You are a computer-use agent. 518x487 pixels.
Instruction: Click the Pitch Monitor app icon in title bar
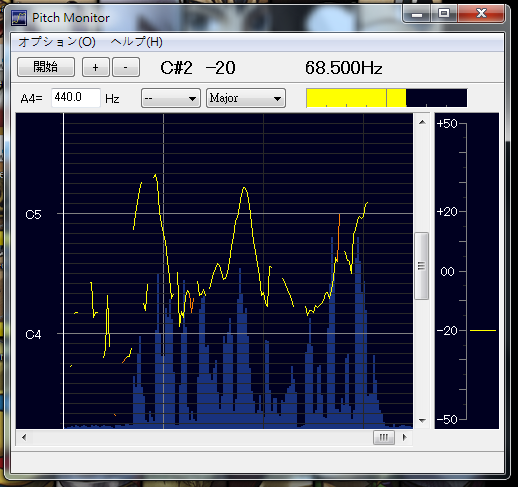pyautogui.click(x=19, y=18)
